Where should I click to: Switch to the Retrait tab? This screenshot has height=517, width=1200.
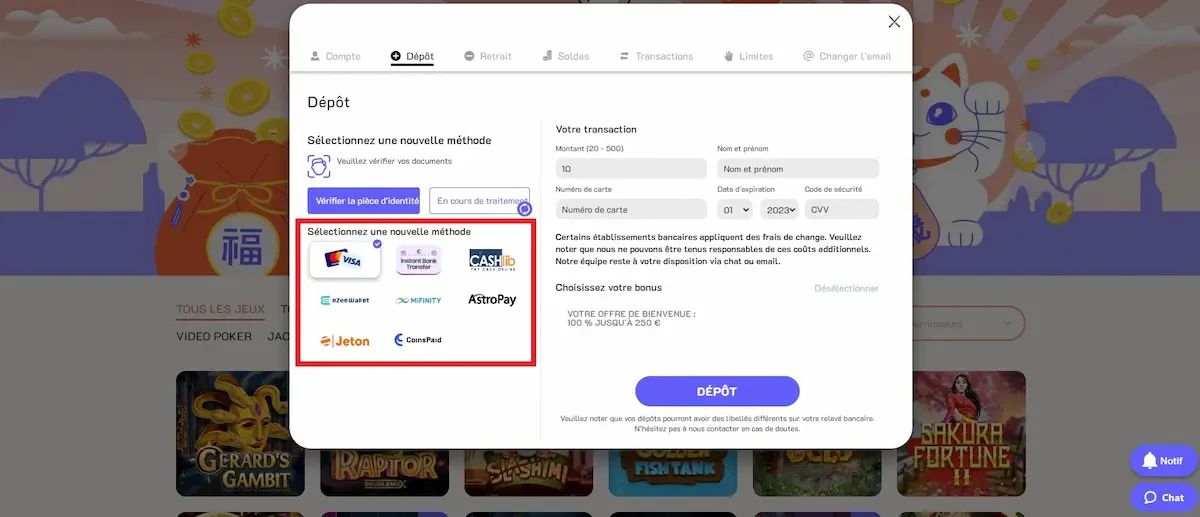488,56
